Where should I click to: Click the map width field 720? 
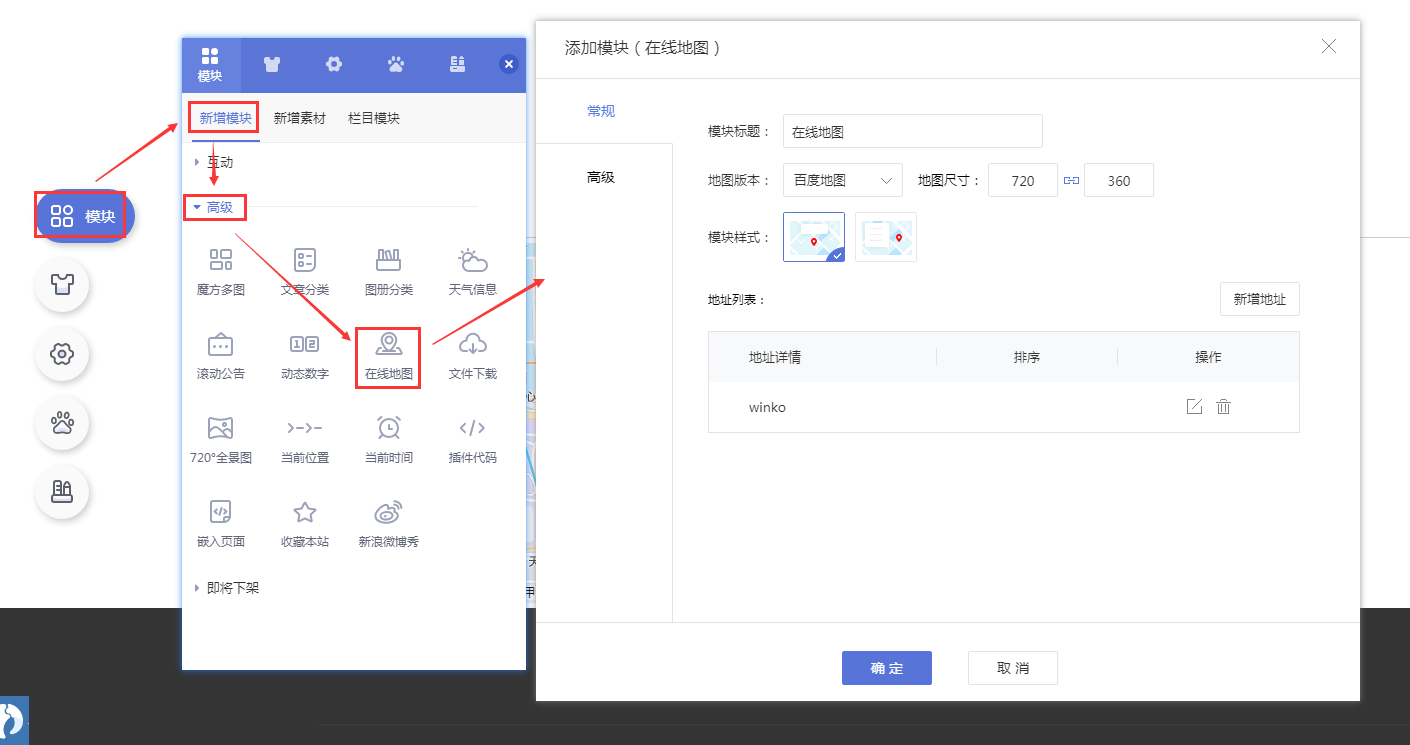click(1023, 181)
